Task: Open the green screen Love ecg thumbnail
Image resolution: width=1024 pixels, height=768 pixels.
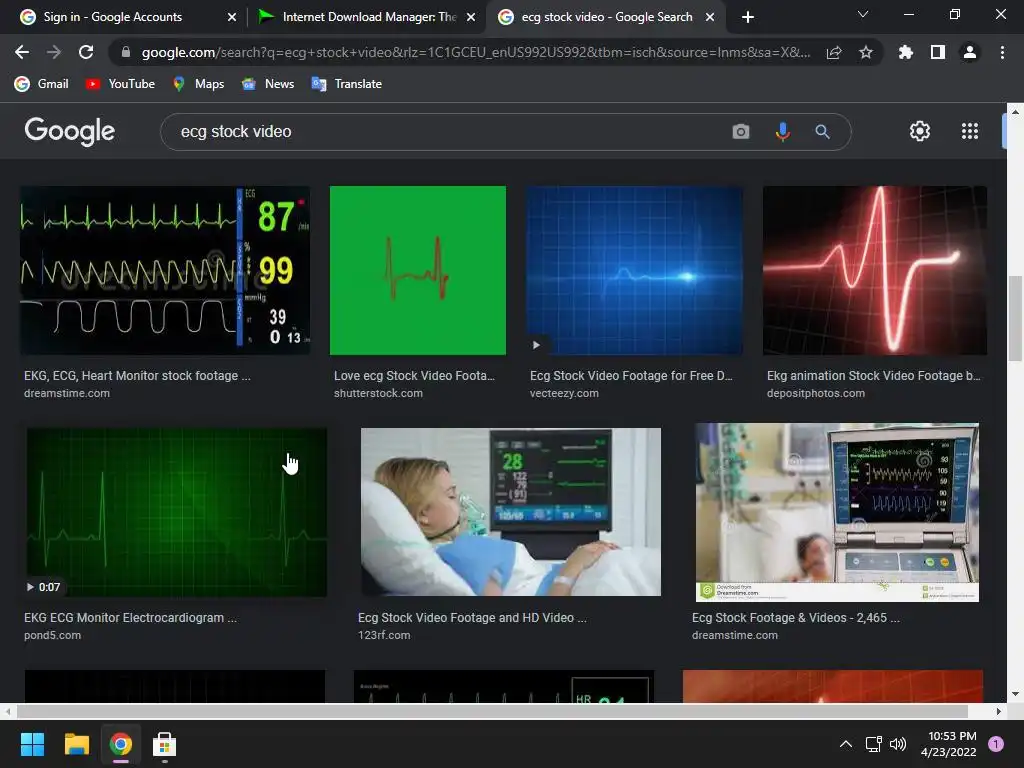Action: click(x=418, y=270)
